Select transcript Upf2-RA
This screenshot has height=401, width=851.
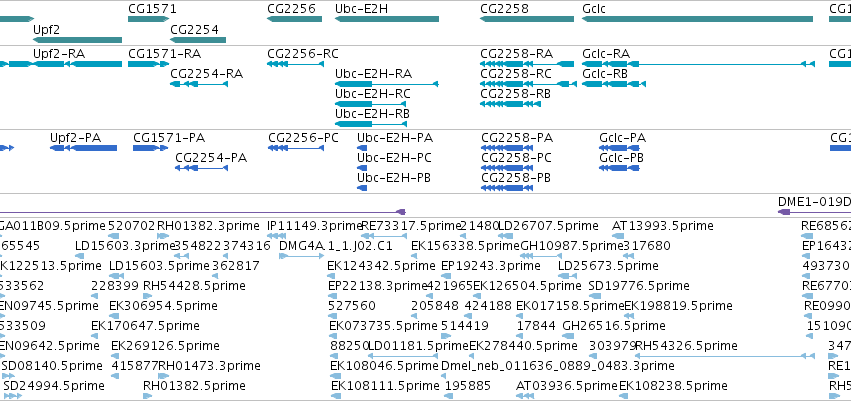(59, 54)
